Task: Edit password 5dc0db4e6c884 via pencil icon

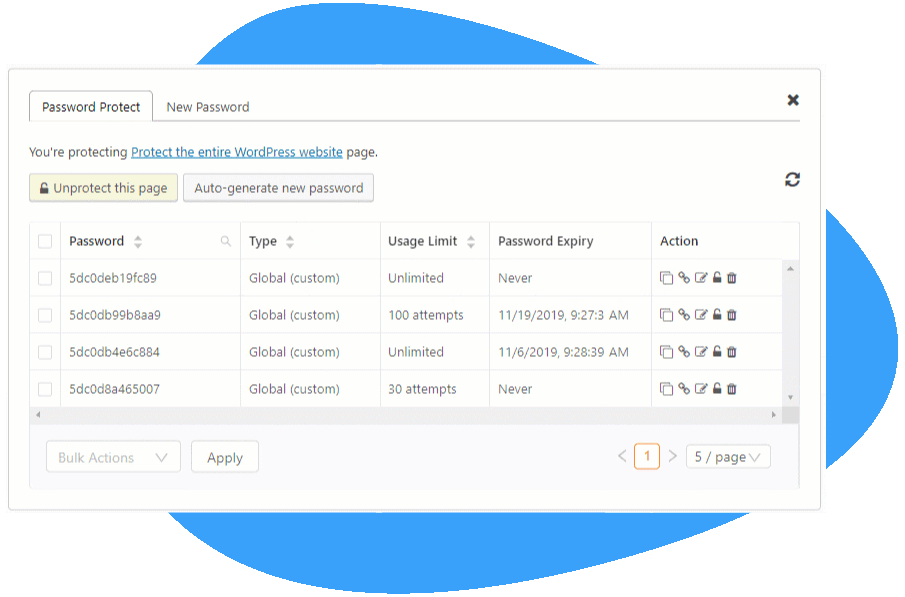Action: point(701,352)
